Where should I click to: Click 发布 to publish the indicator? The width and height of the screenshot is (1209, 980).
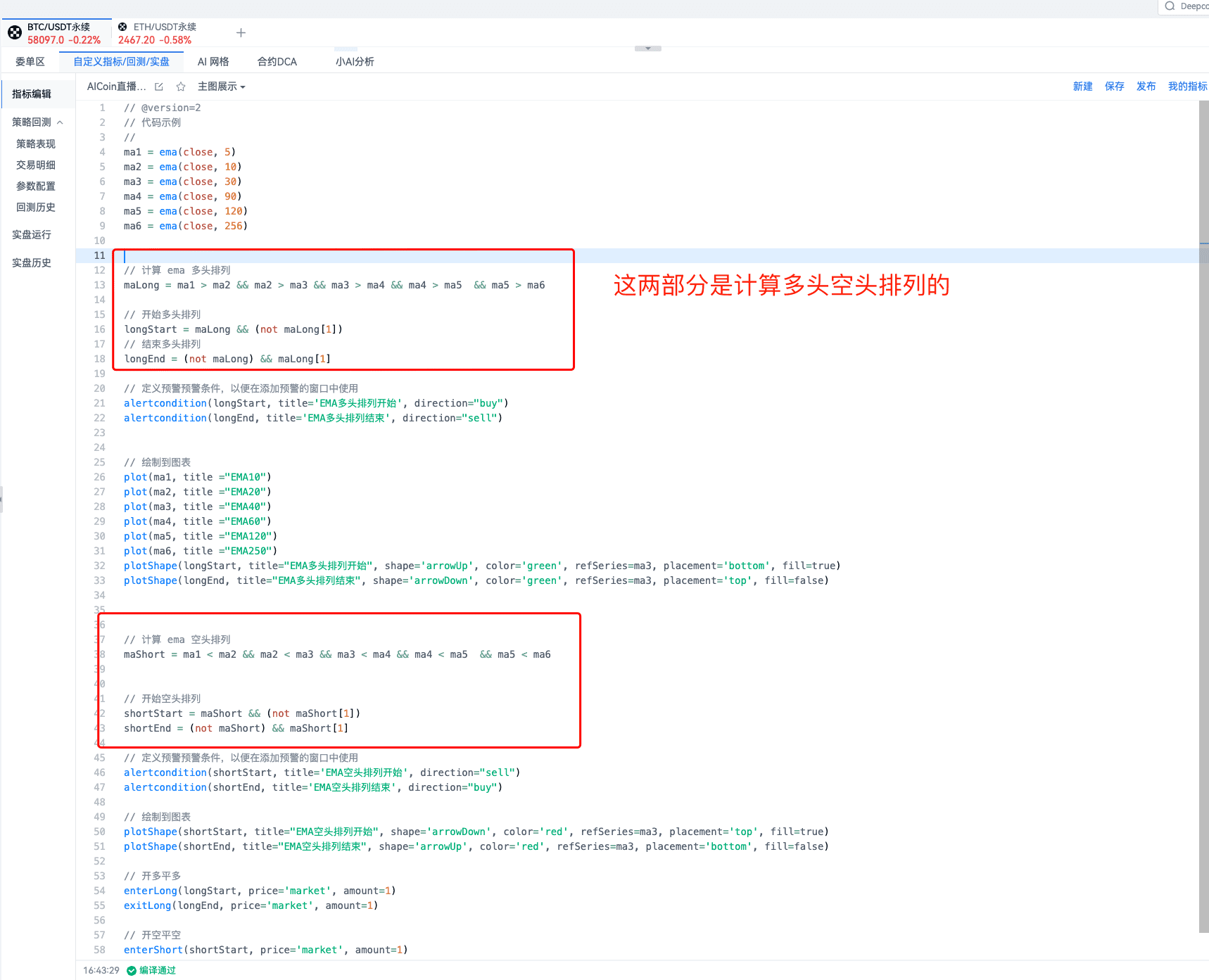pos(1146,87)
